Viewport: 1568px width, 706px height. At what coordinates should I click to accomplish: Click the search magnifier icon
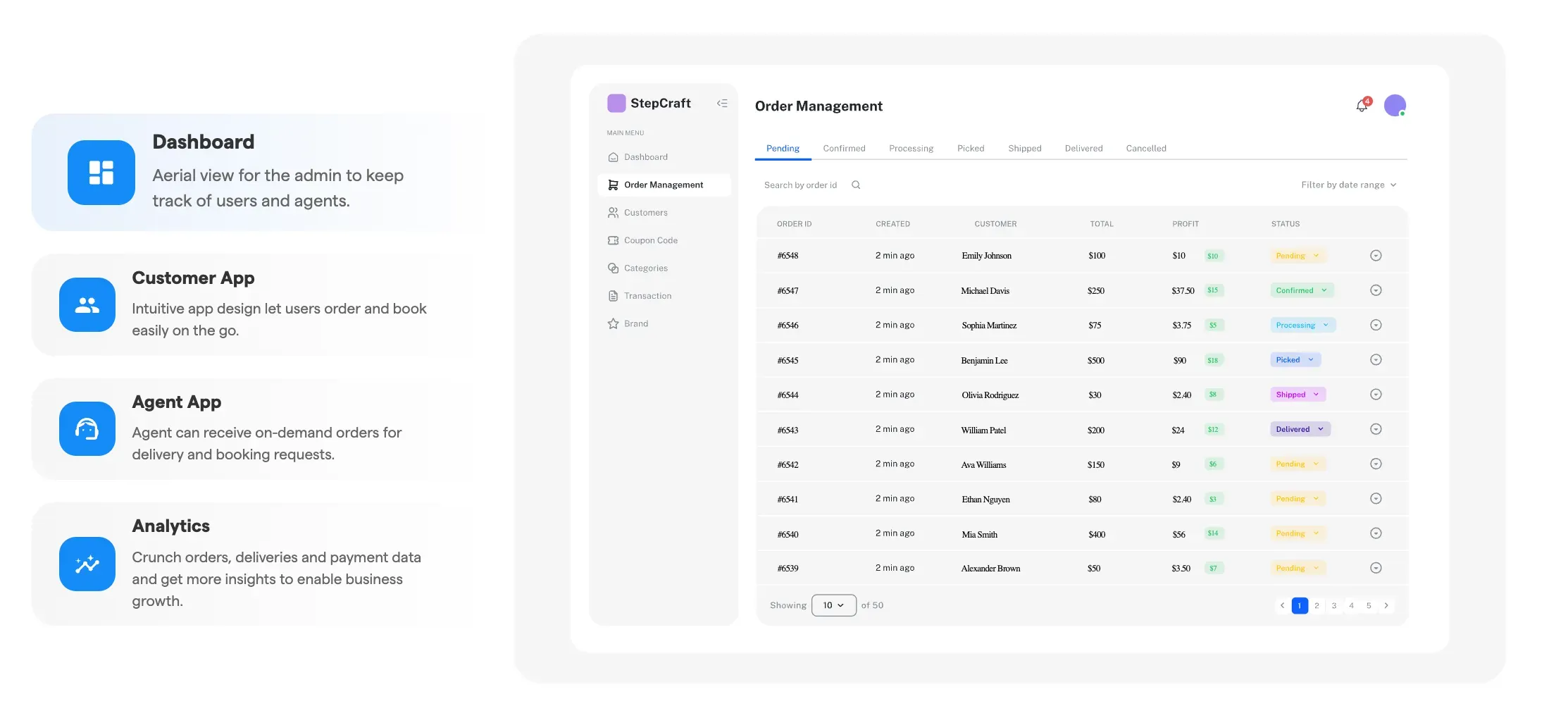point(856,185)
